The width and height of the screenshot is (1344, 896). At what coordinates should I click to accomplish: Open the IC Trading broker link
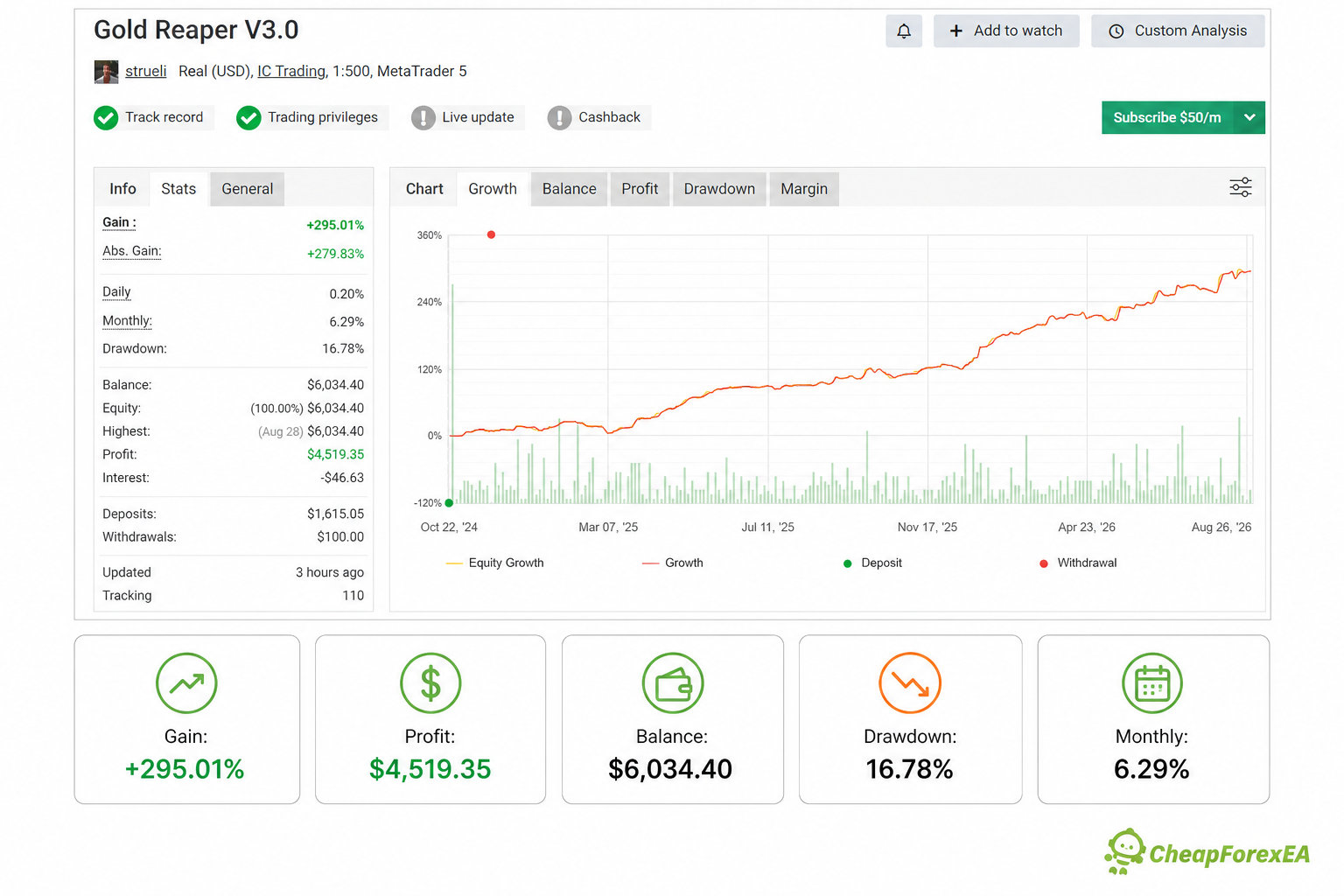(291, 71)
